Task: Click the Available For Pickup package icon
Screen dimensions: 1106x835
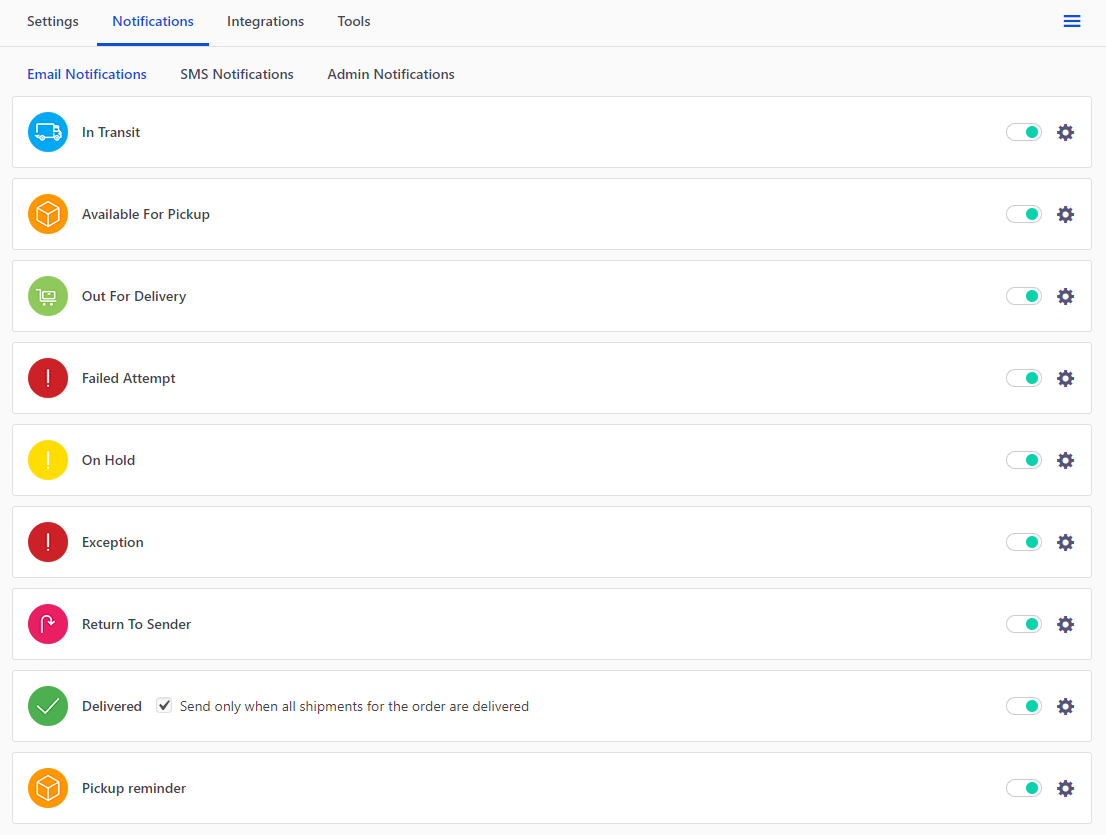Action: tap(47, 213)
